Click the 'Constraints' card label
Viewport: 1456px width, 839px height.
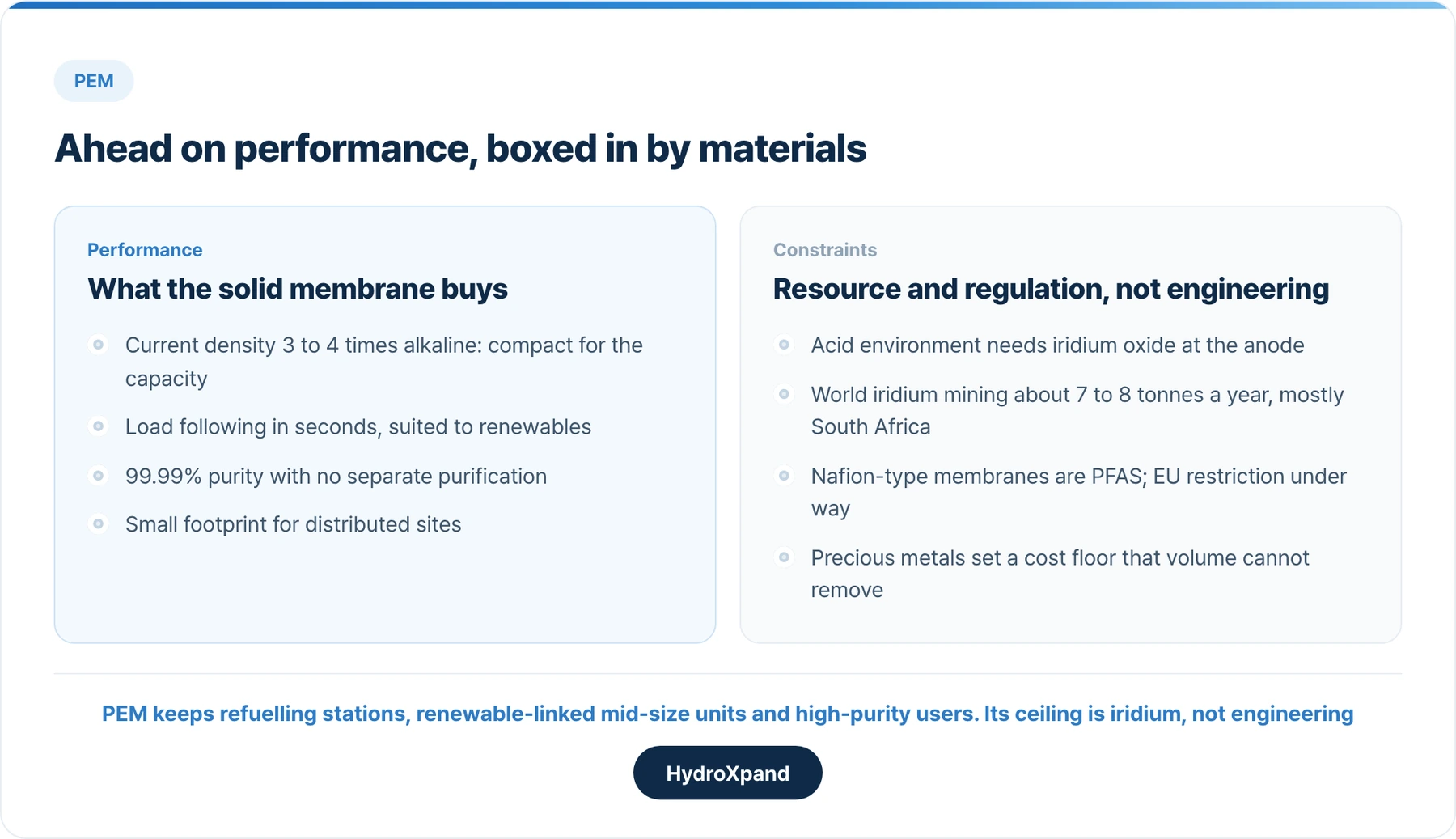(x=825, y=250)
